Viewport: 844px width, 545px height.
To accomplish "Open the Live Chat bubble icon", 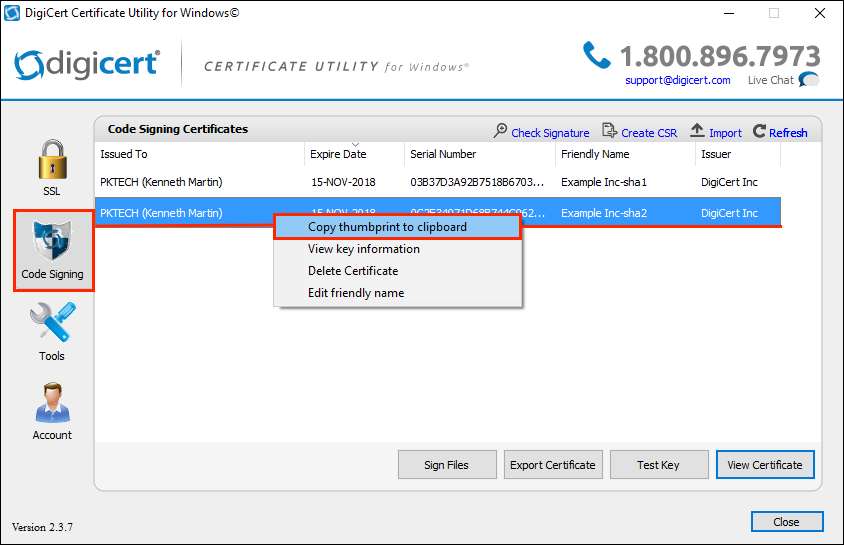I will (x=808, y=80).
